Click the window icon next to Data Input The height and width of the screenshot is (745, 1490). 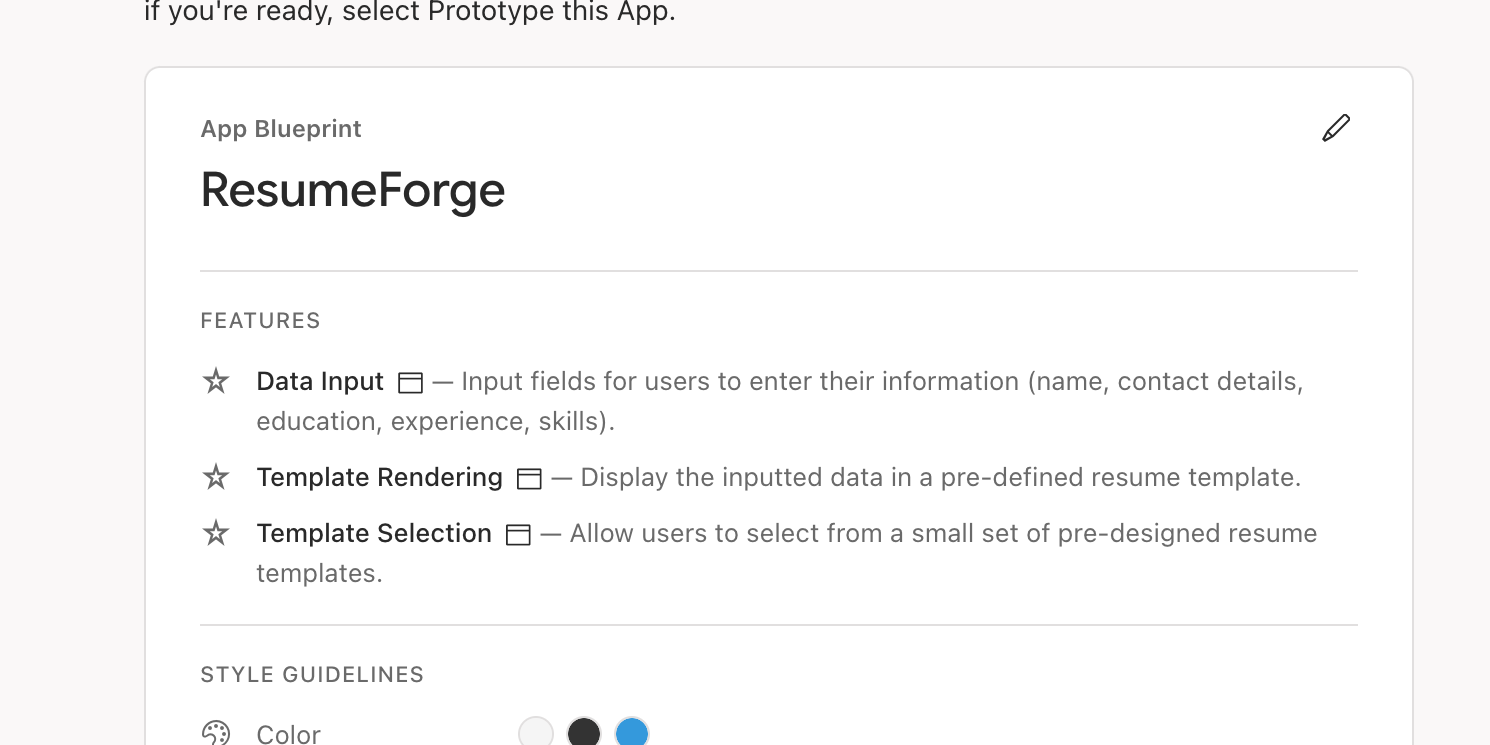pyautogui.click(x=410, y=382)
